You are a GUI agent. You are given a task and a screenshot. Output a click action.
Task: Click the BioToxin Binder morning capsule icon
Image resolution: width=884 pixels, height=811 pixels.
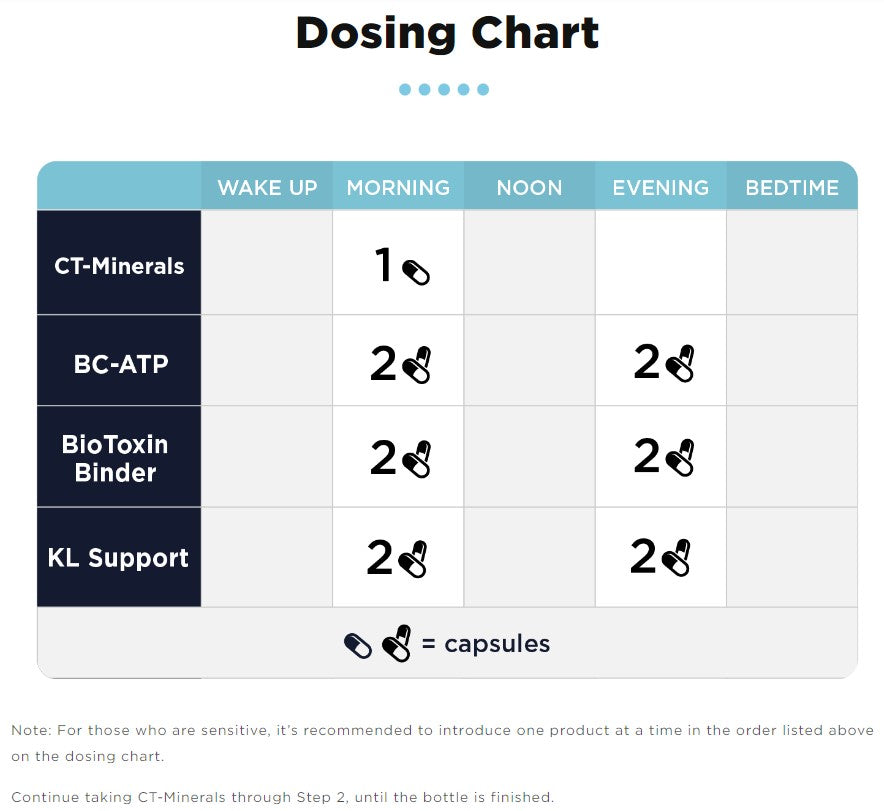pos(416,458)
